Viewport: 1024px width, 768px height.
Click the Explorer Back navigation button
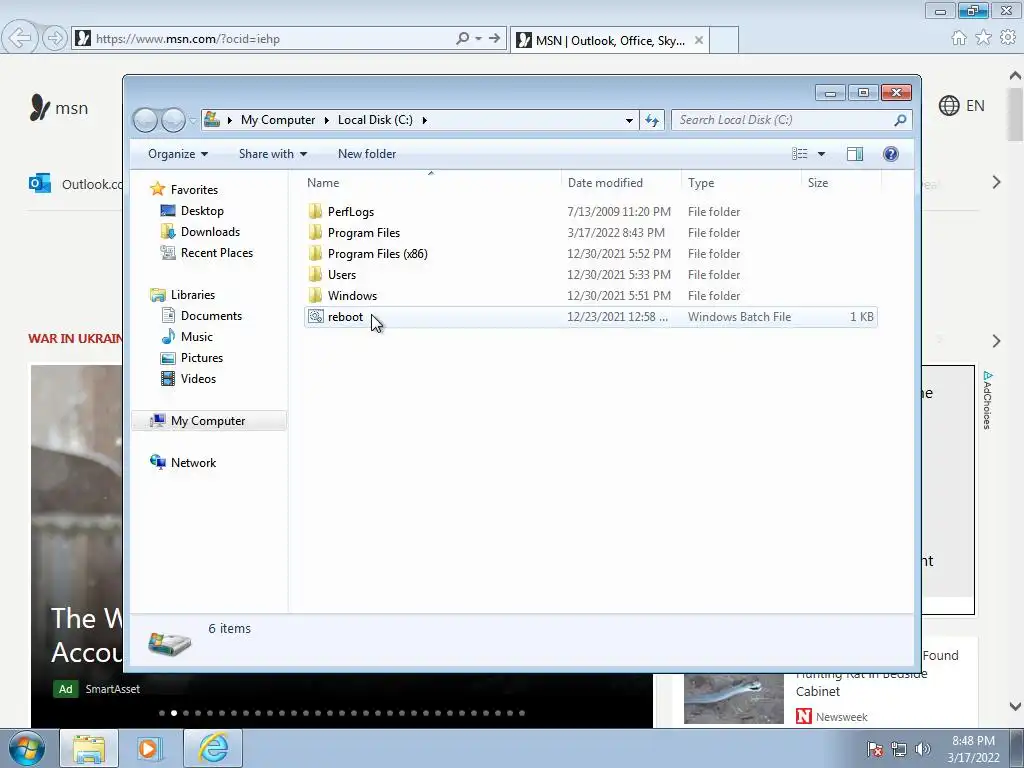(x=145, y=120)
